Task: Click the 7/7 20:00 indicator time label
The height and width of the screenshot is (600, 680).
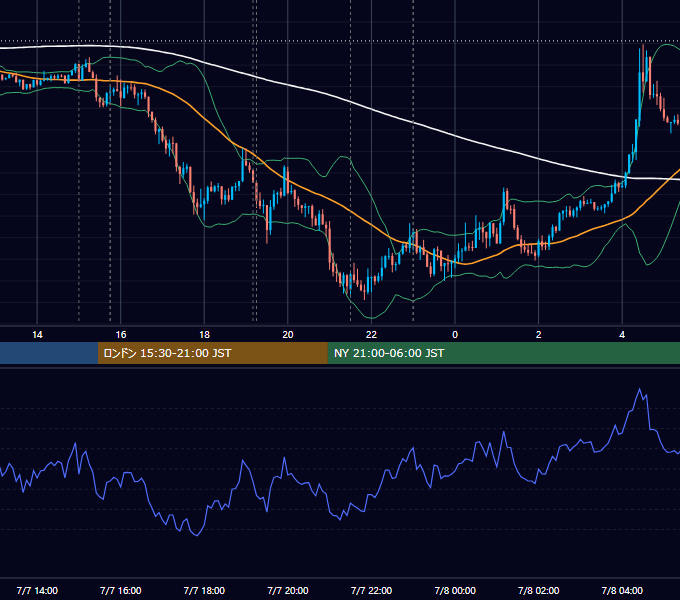Action: [288, 590]
